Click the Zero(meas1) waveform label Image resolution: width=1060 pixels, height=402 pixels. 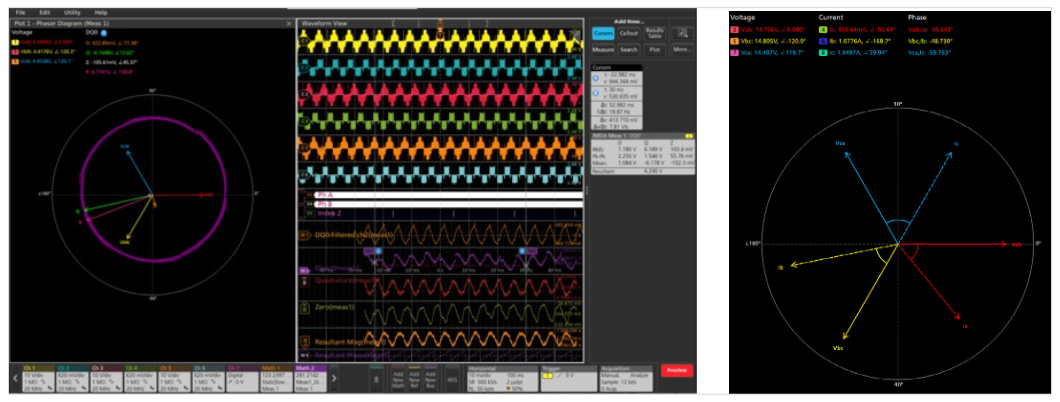(x=334, y=307)
